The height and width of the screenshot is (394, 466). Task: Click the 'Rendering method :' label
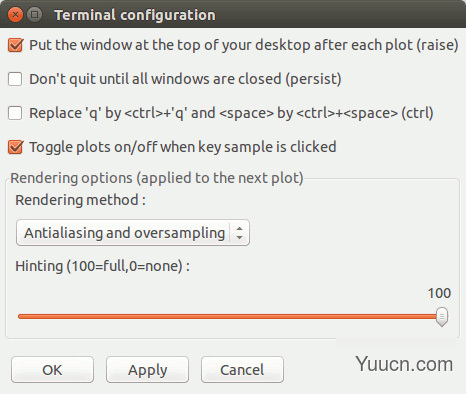[x=80, y=200]
